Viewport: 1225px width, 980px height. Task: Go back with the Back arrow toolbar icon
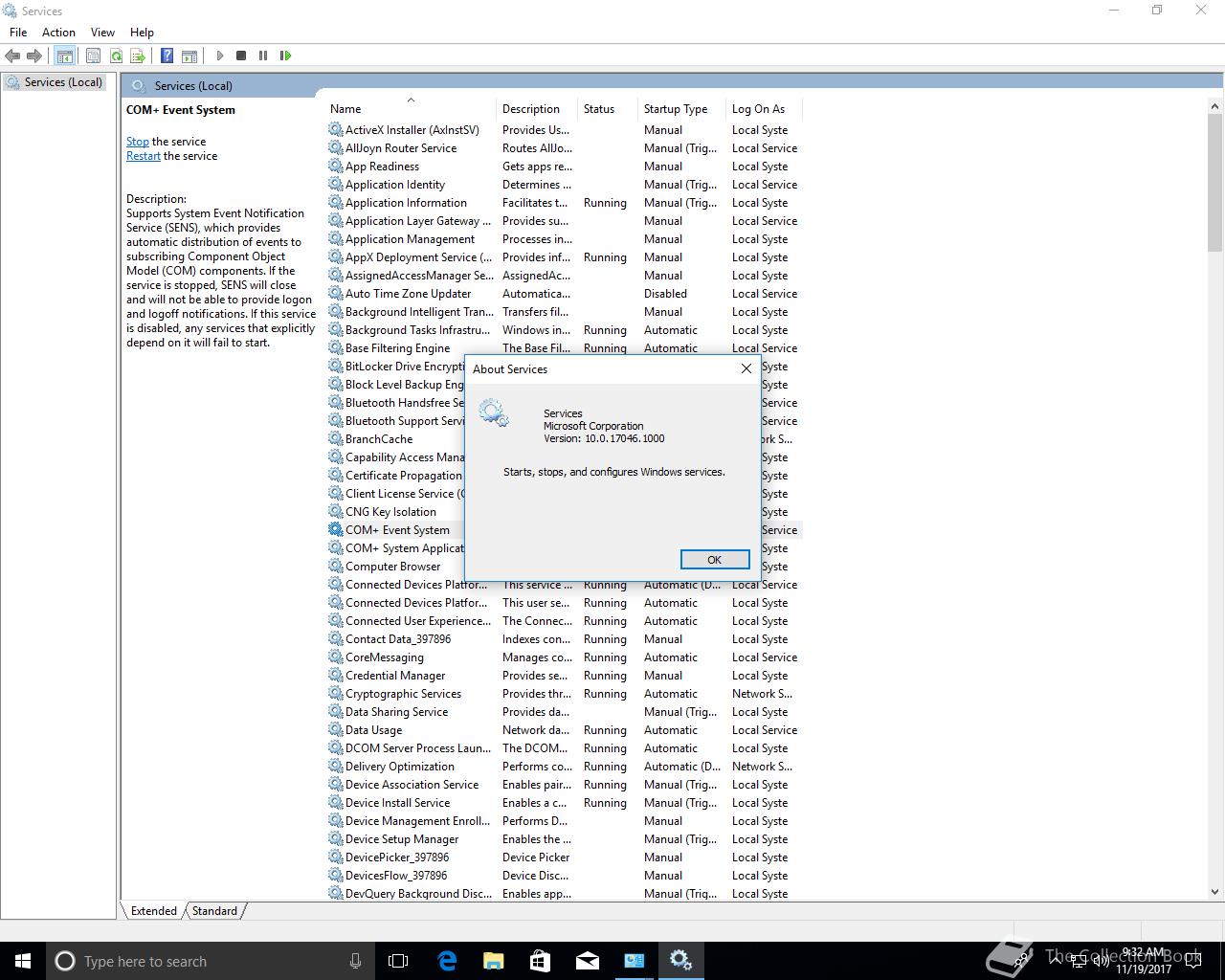pyautogui.click(x=12, y=56)
